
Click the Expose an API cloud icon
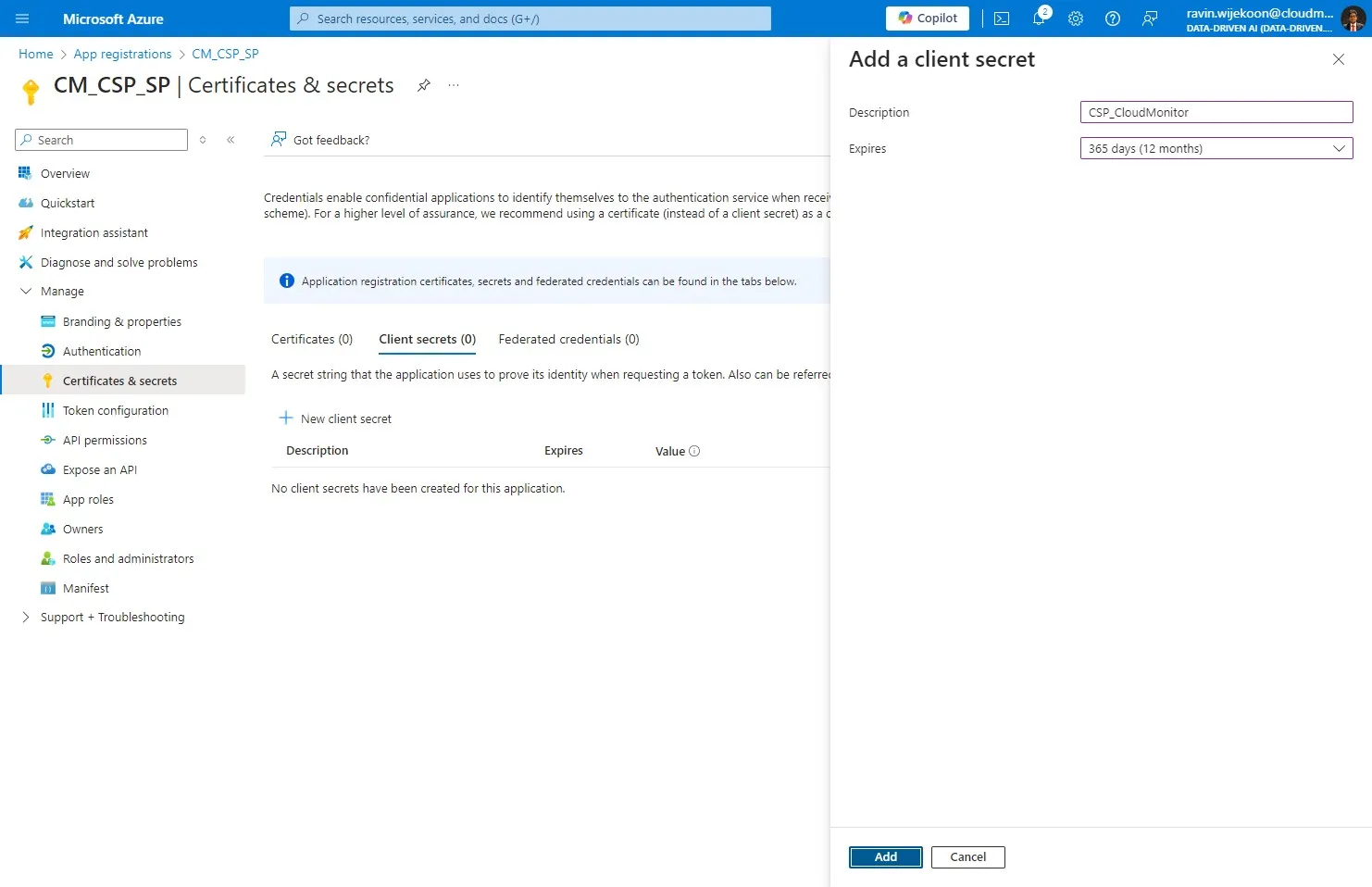tap(48, 469)
